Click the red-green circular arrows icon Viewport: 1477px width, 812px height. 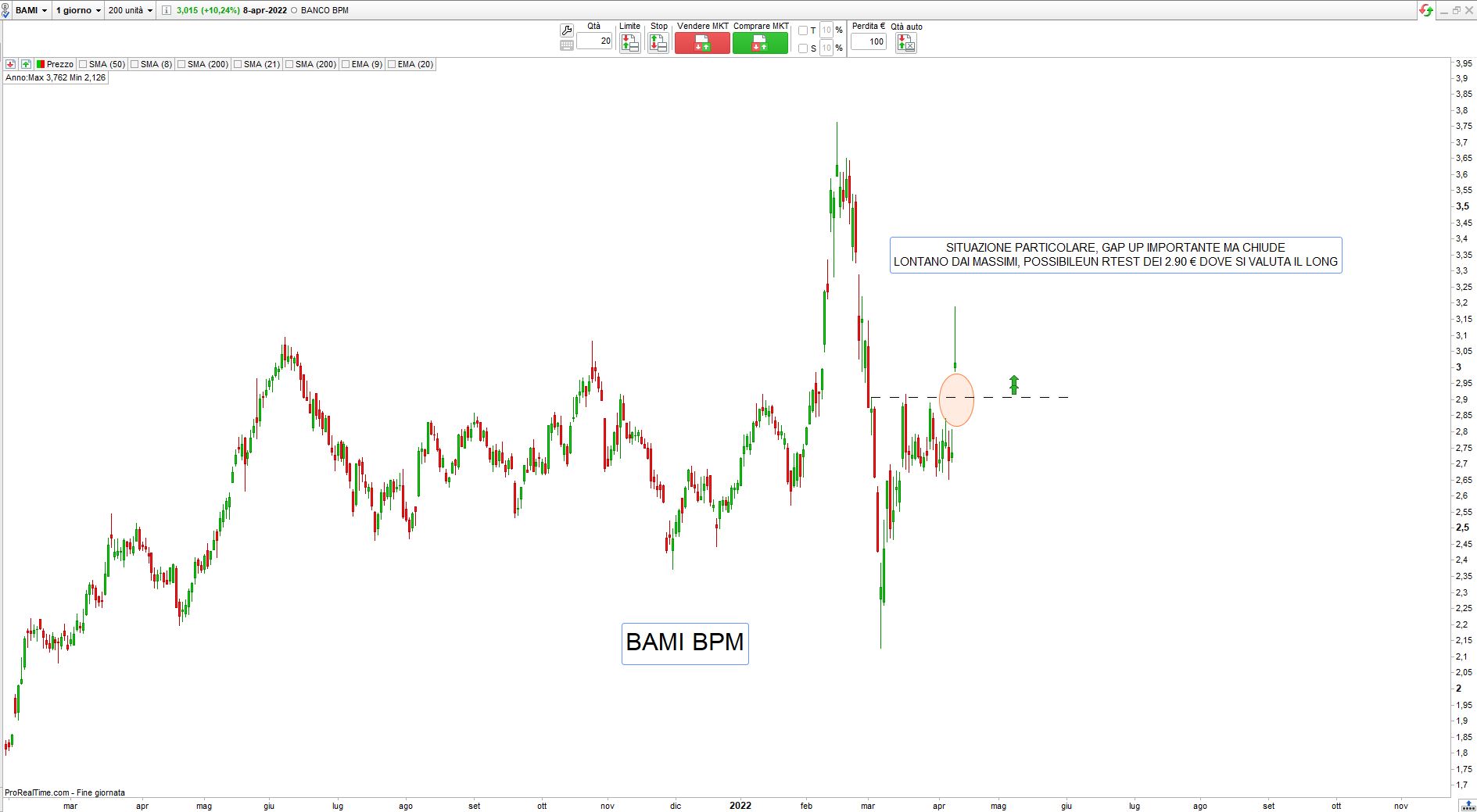coord(1427,10)
